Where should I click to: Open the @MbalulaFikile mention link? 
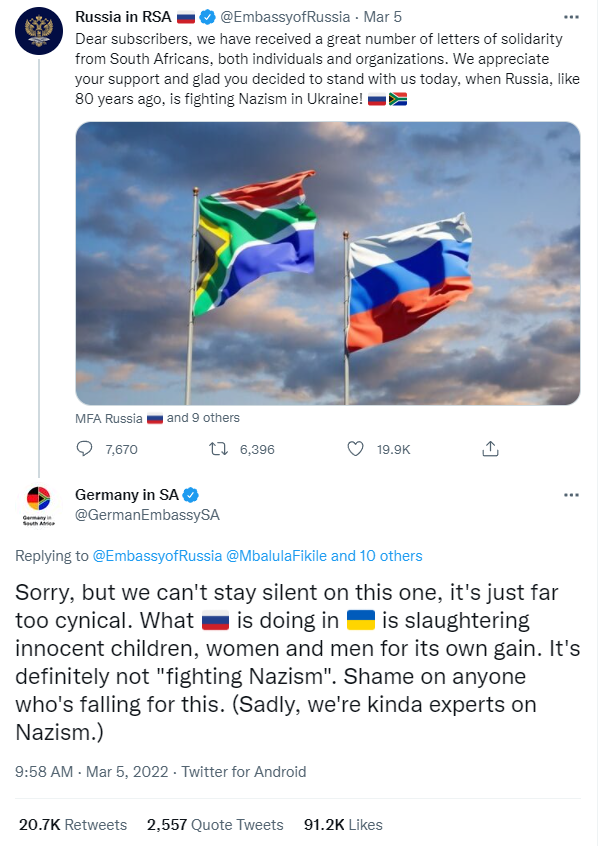pos(276,556)
